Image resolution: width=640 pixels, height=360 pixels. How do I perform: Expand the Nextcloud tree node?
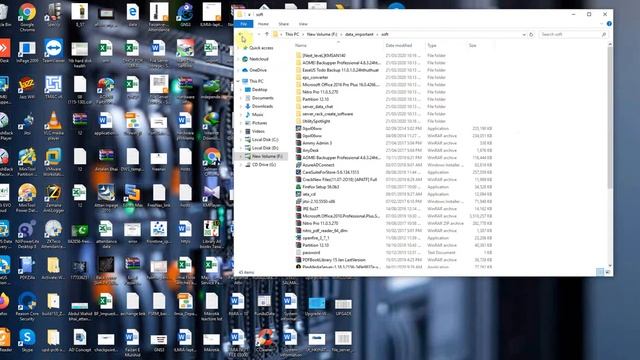click(x=238, y=59)
